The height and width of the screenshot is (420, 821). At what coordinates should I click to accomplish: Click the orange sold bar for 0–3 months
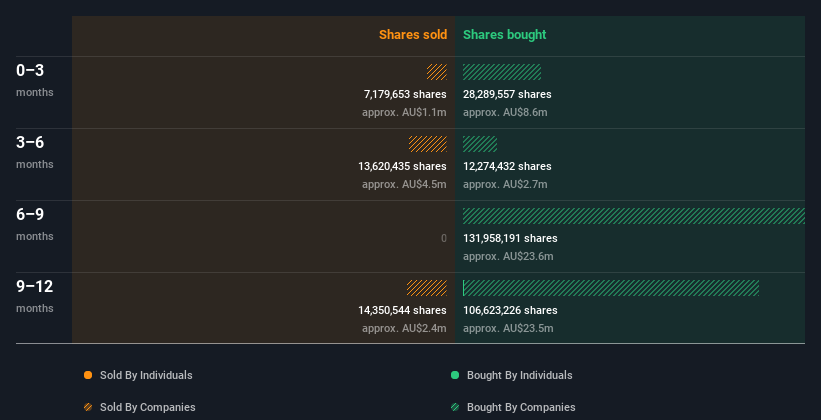coord(437,72)
